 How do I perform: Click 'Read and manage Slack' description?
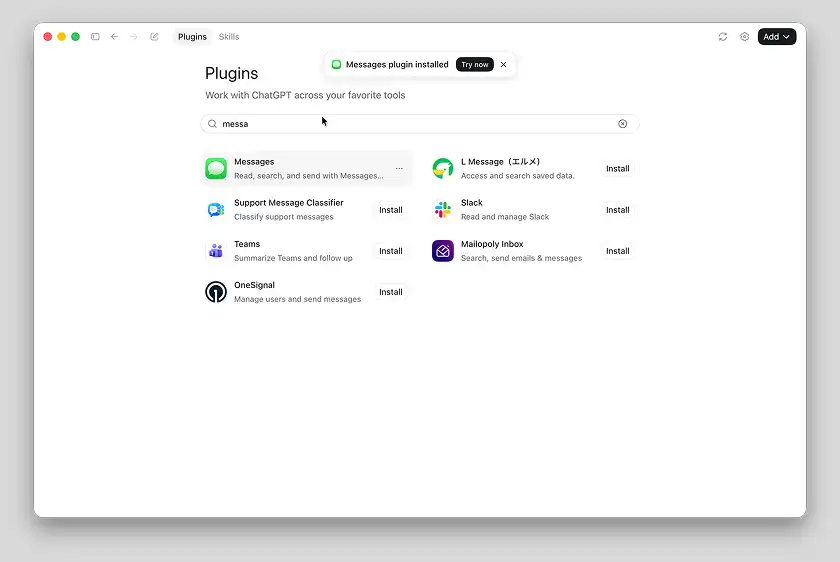click(505, 216)
